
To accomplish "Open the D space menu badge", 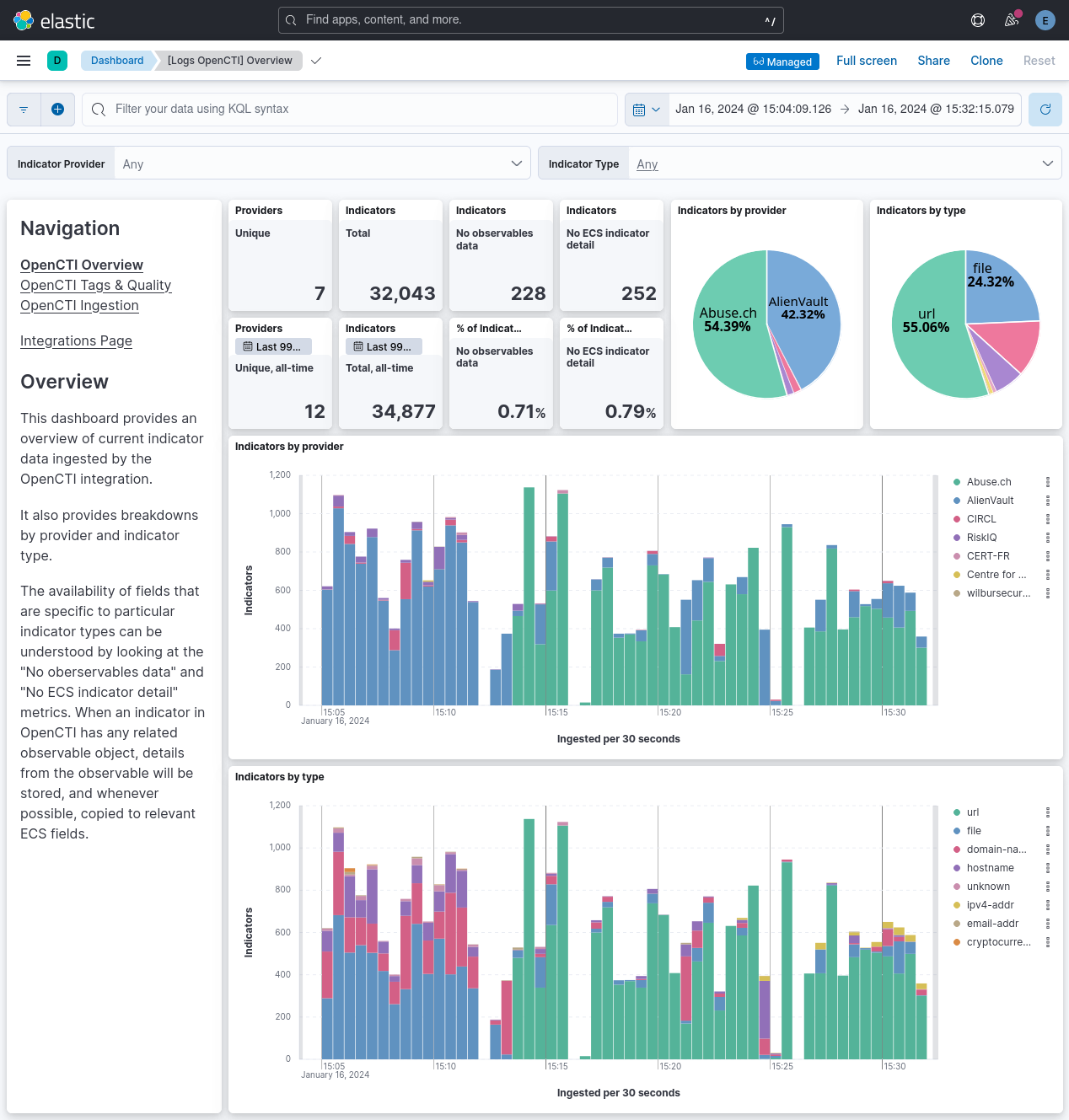I will pos(57,60).
